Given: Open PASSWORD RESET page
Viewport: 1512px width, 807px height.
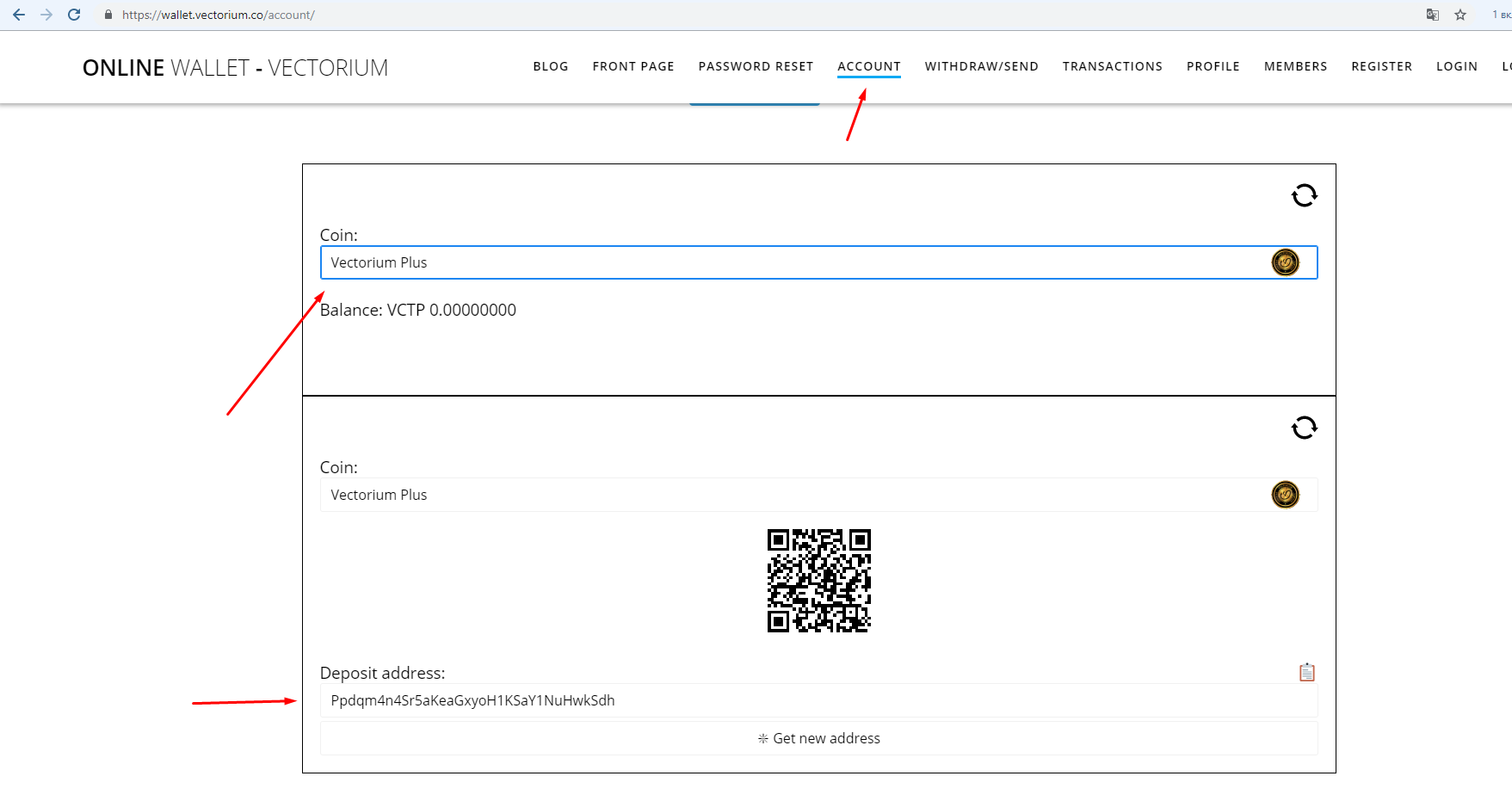Looking at the screenshot, I should [756, 66].
